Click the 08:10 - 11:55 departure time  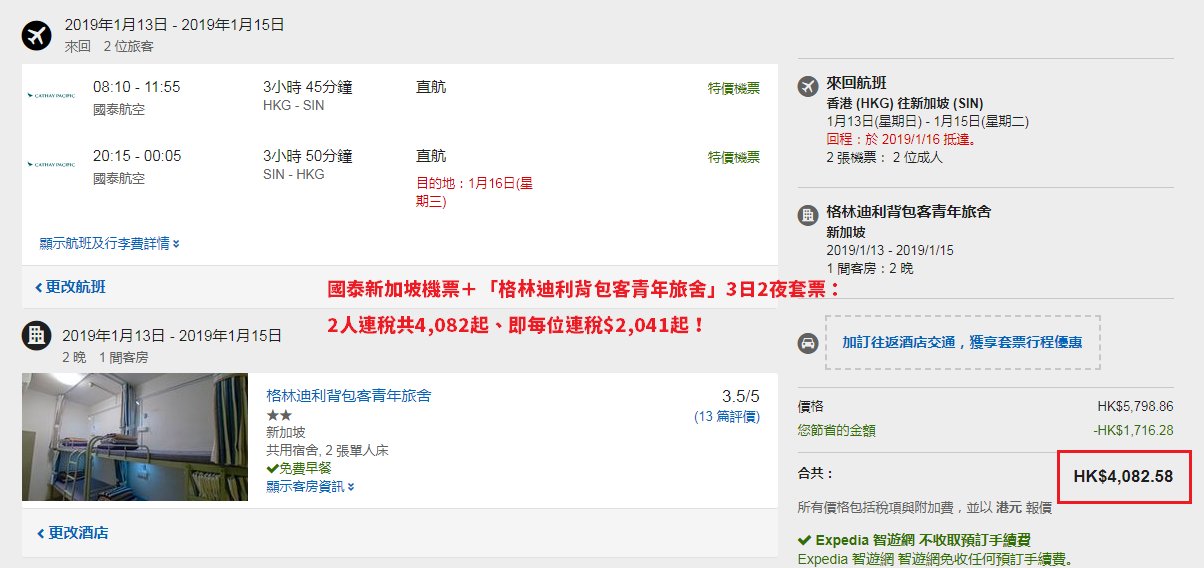click(137, 87)
